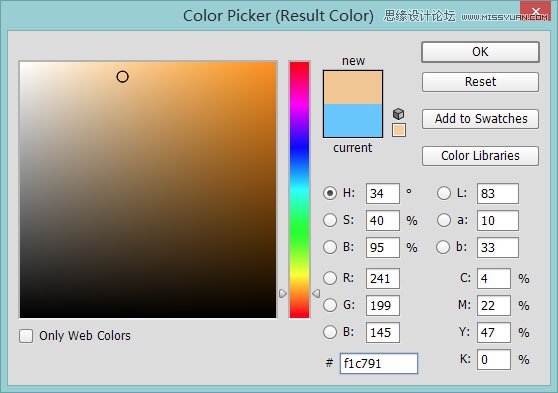Click the current blue color swatch
Viewport: 558px width, 393px height.
click(x=353, y=121)
